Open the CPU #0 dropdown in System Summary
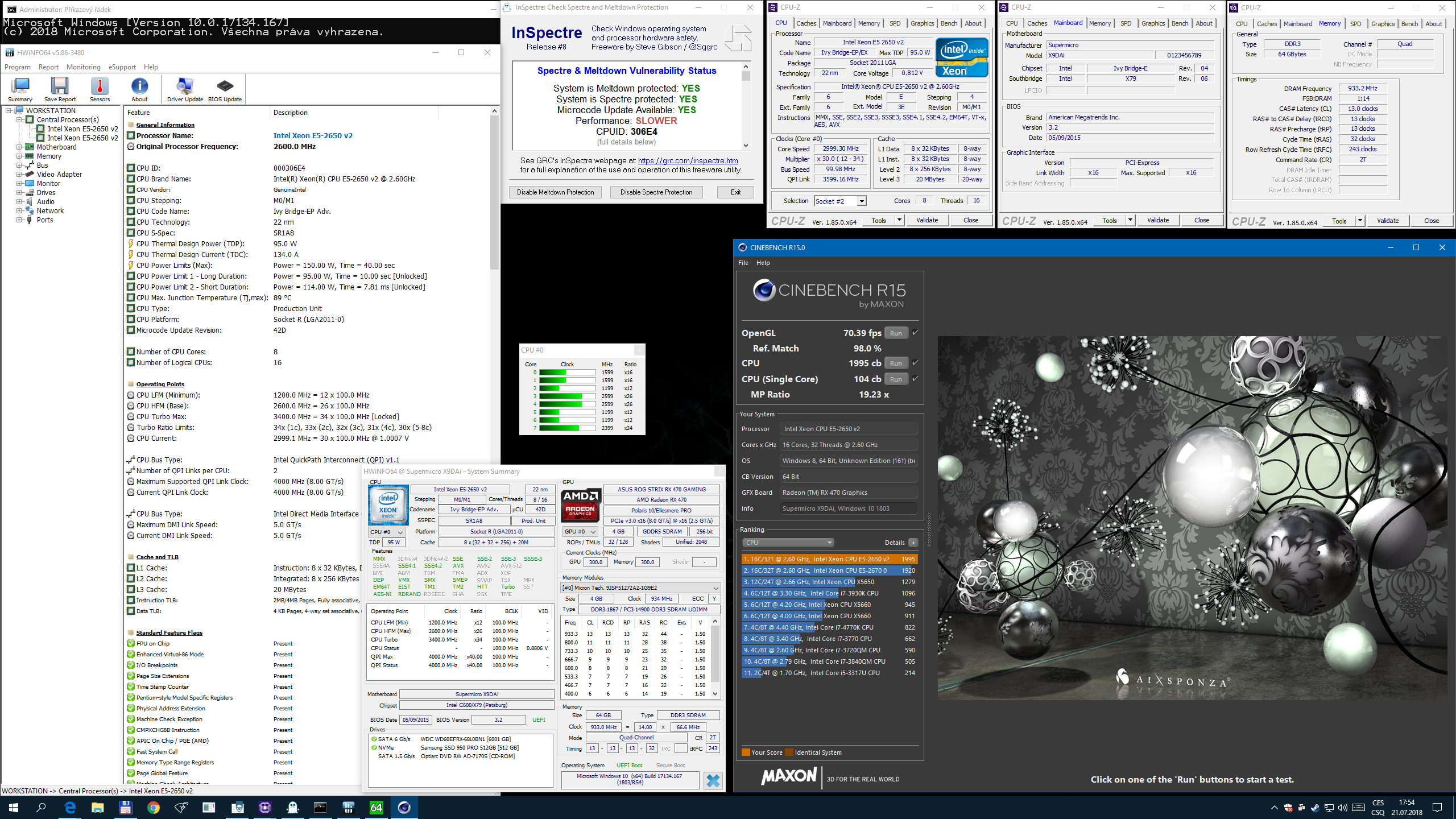The image size is (1456, 819). pyautogui.click(x=387, y=532)
